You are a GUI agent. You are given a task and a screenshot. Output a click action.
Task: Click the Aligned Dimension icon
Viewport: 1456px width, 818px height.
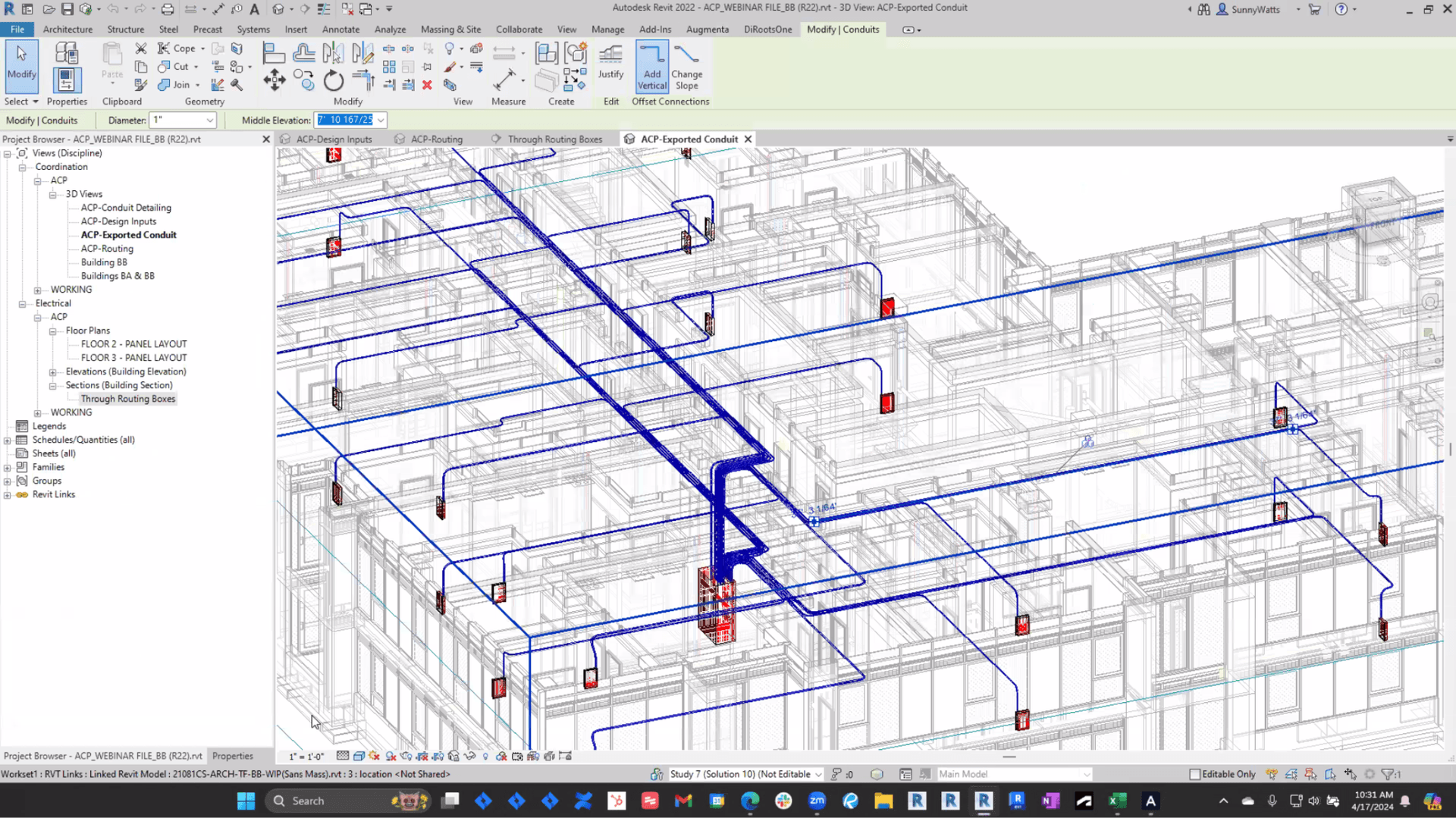(x=504, y=80)
